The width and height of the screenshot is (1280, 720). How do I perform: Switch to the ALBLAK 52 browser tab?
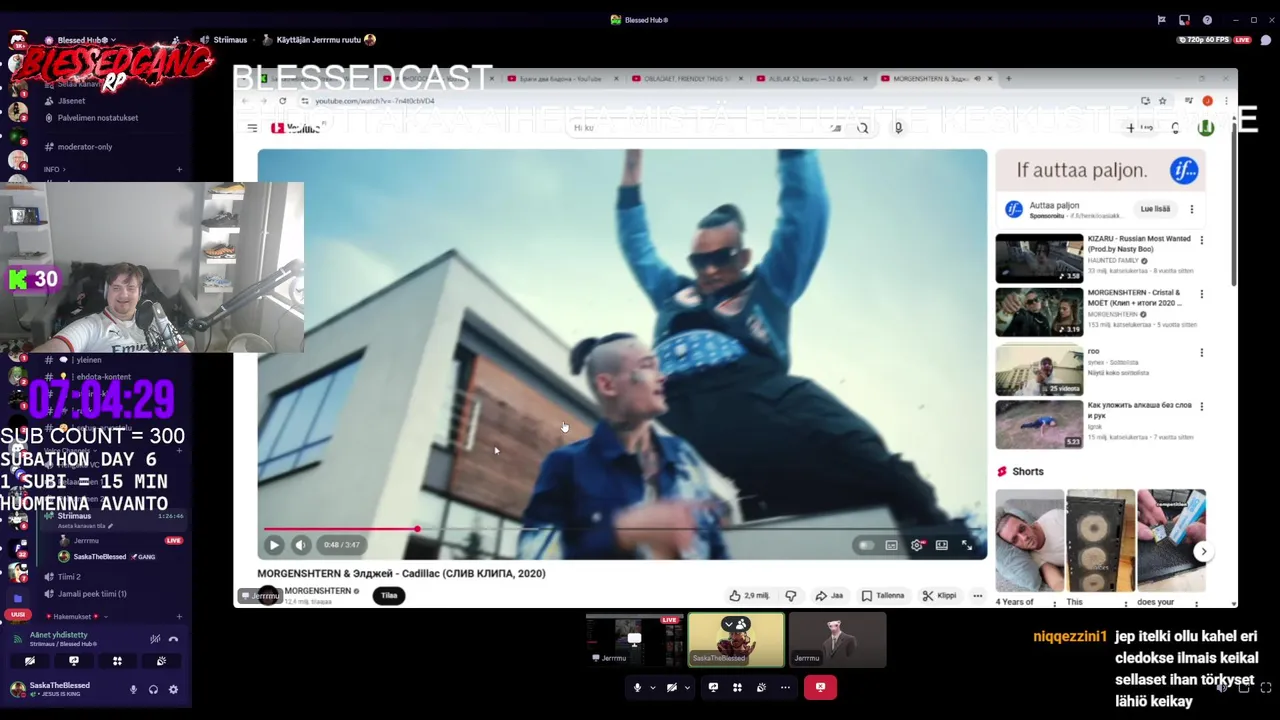click(x=810, y=78)
